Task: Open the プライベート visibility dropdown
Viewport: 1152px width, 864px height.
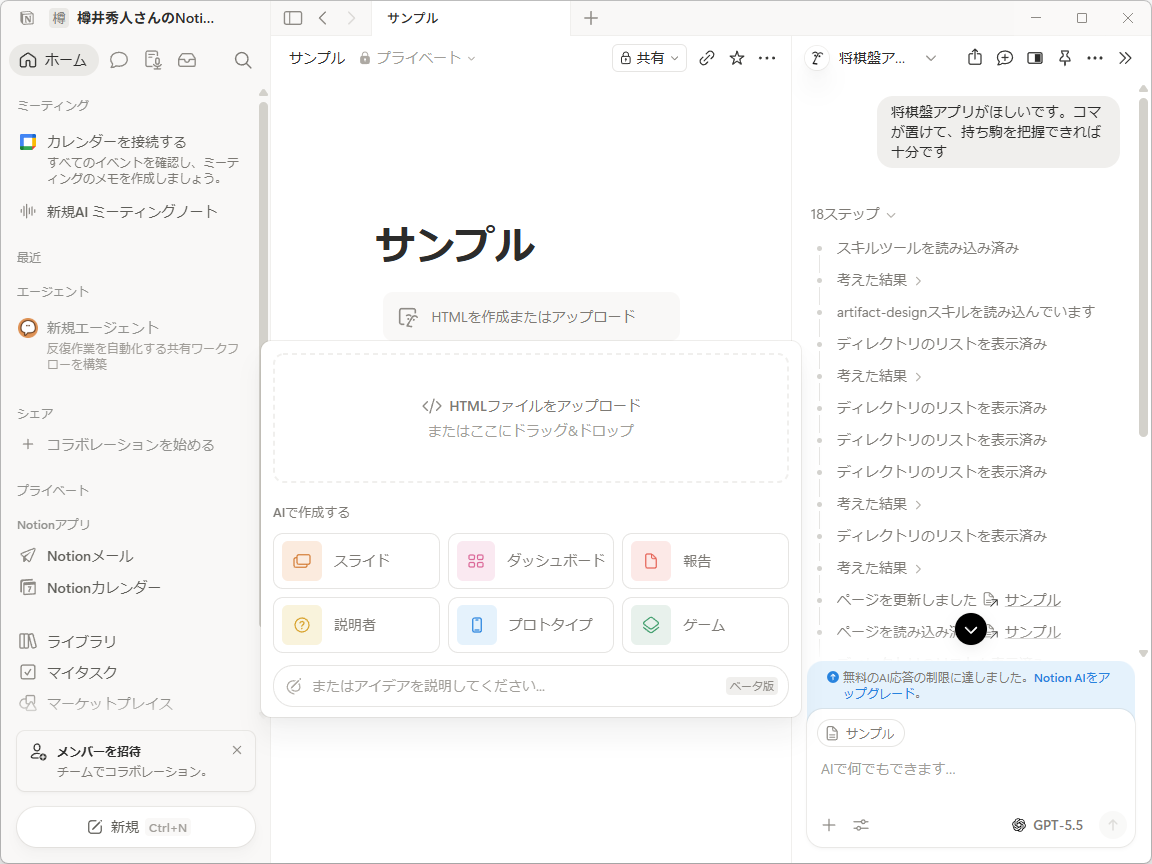Action: coord(417,58)
